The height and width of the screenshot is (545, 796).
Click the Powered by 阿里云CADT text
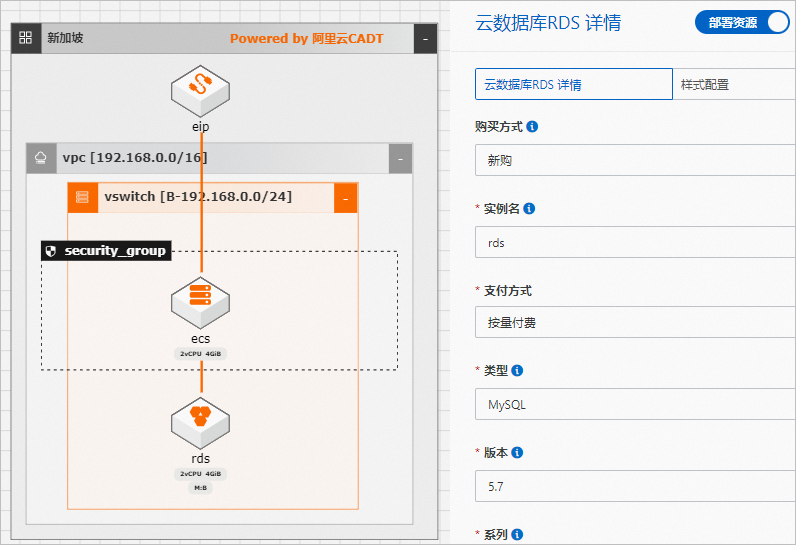(307, 39)
